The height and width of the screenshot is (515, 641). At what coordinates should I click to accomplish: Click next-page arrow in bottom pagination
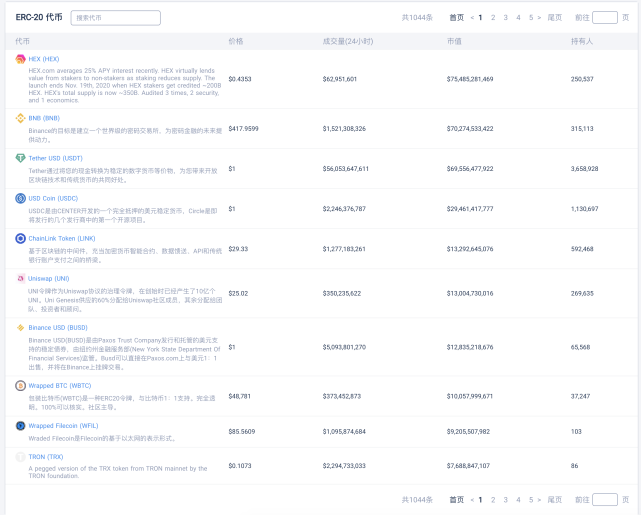(x=539, y=499)
